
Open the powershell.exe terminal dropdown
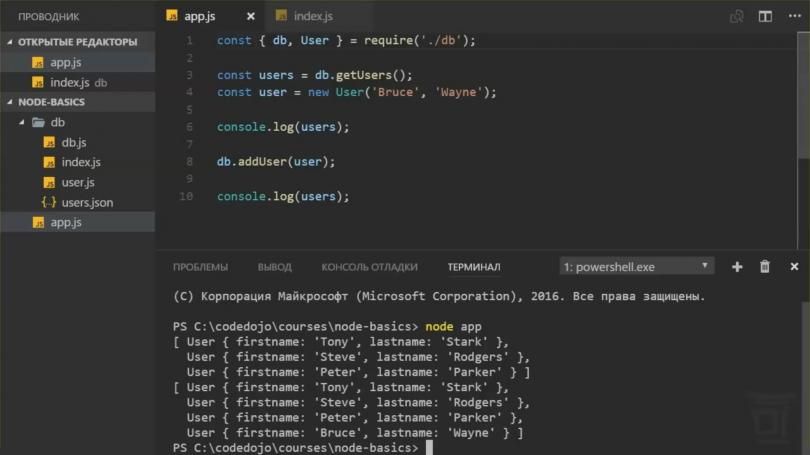(x=636, y=266)
